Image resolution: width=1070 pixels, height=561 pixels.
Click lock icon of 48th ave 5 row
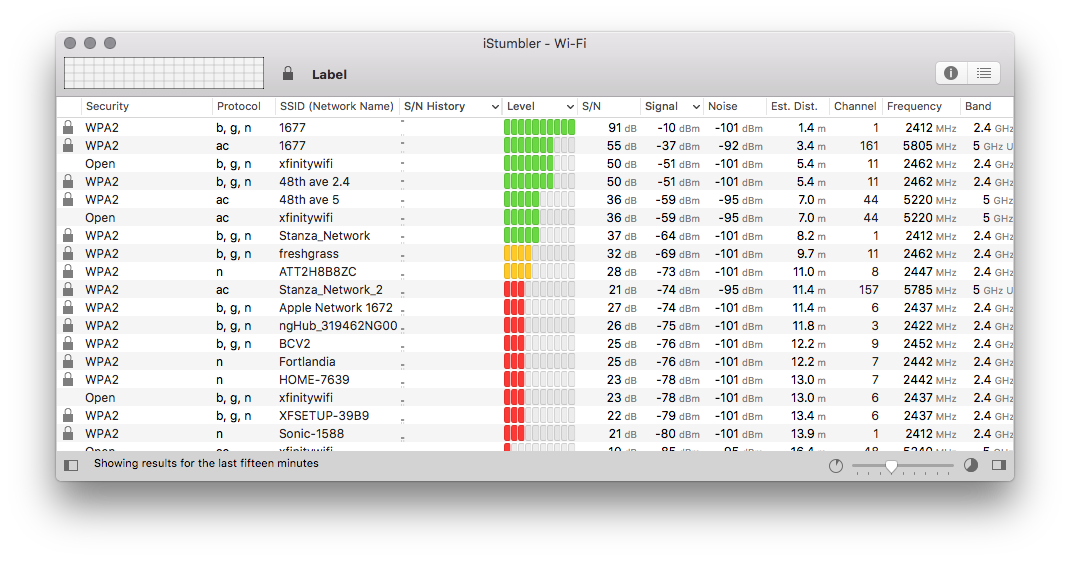(x=68, y=199)
